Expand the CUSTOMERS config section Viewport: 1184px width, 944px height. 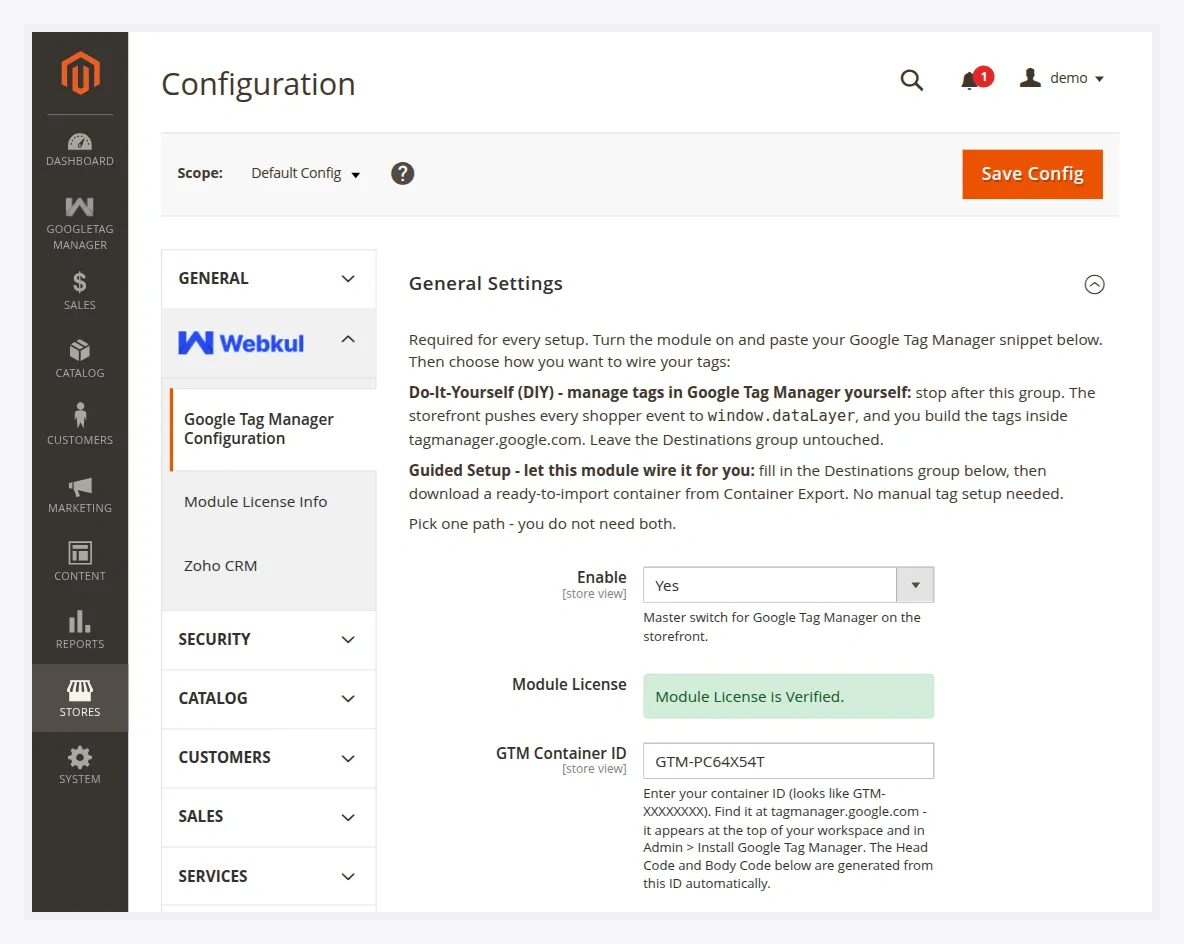pos(269,757)
